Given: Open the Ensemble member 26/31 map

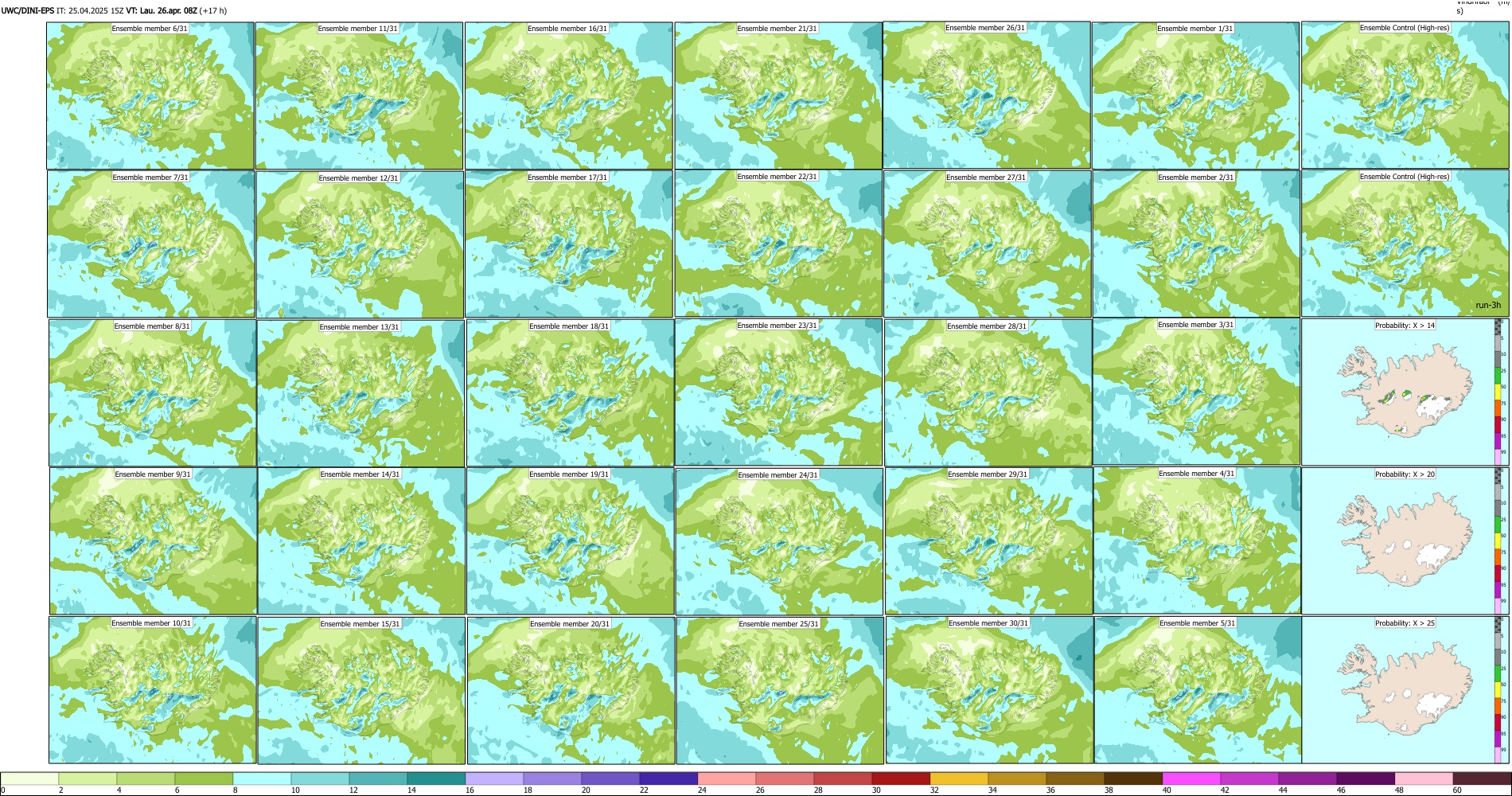Looking at the screenshot, I should (x=987, y=95).
